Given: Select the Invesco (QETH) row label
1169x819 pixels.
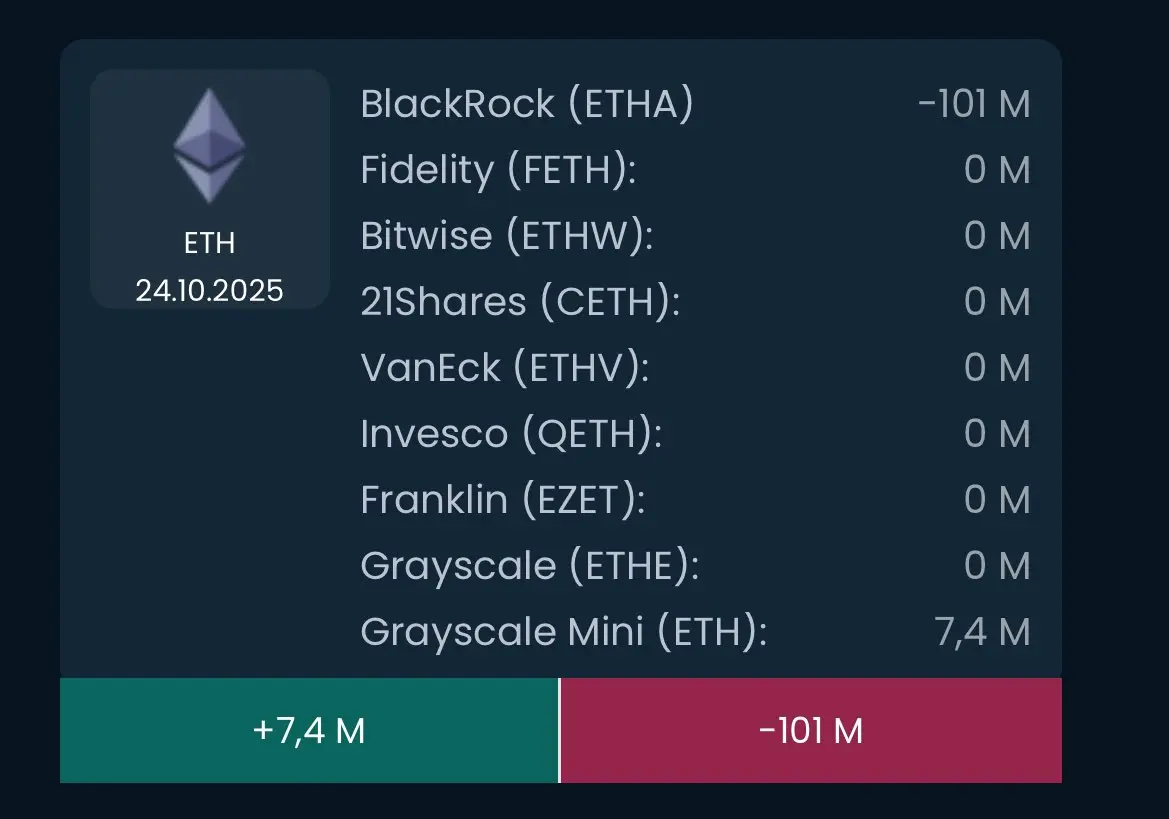Looking at the screenshot, I should pos(511,434).
